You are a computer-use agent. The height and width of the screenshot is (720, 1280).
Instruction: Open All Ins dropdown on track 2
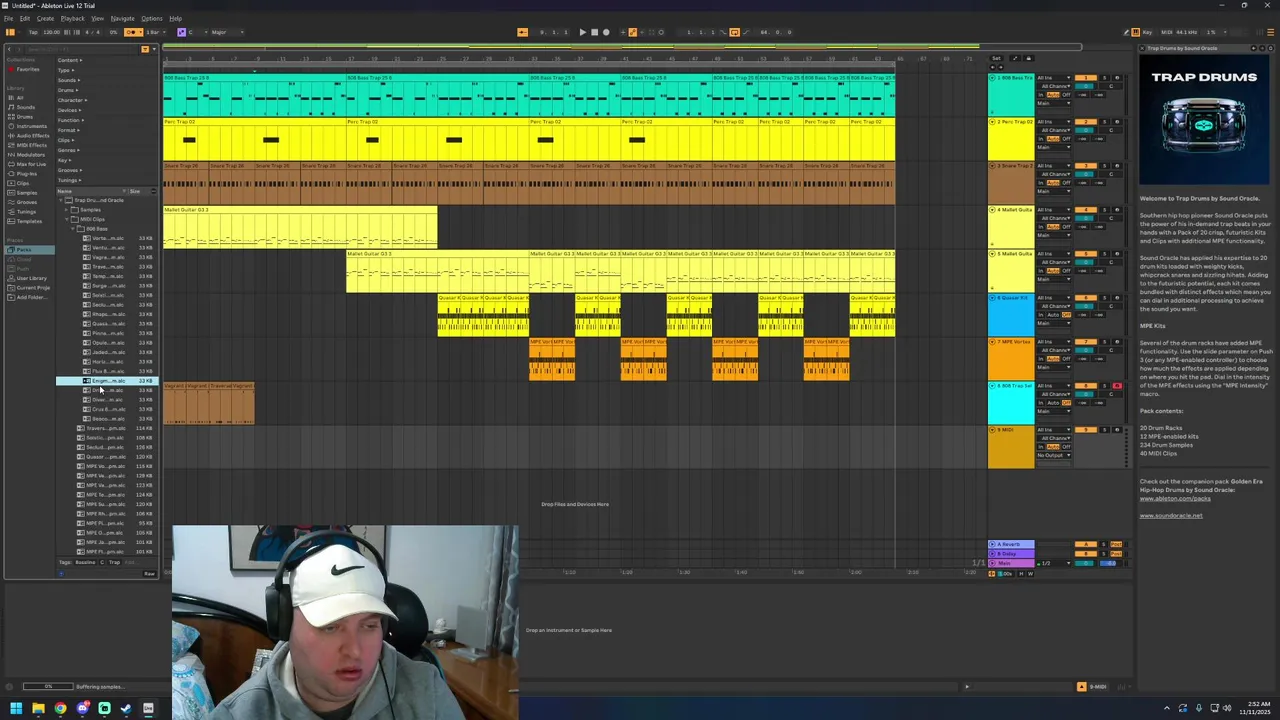(x=1054, y=122)
